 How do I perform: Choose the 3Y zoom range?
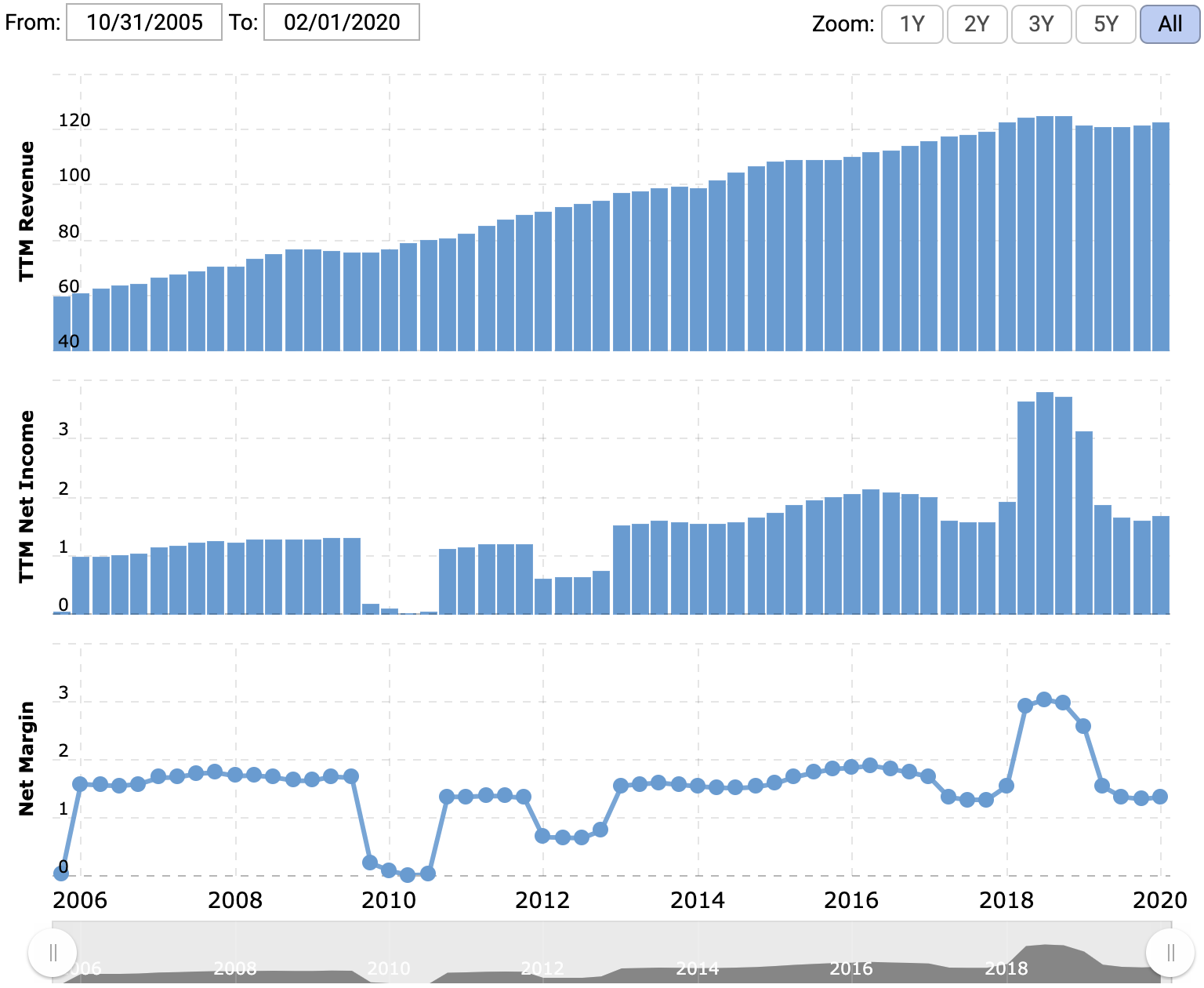coord(1041,24)
